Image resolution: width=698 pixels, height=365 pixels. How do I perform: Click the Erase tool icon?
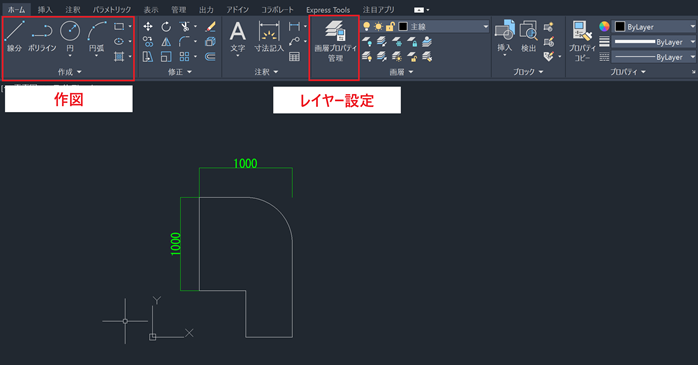click(x=210, y=27)
